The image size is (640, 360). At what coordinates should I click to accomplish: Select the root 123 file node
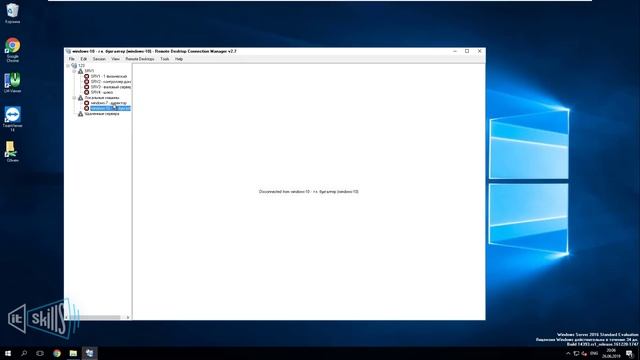(x=81, y=66)
